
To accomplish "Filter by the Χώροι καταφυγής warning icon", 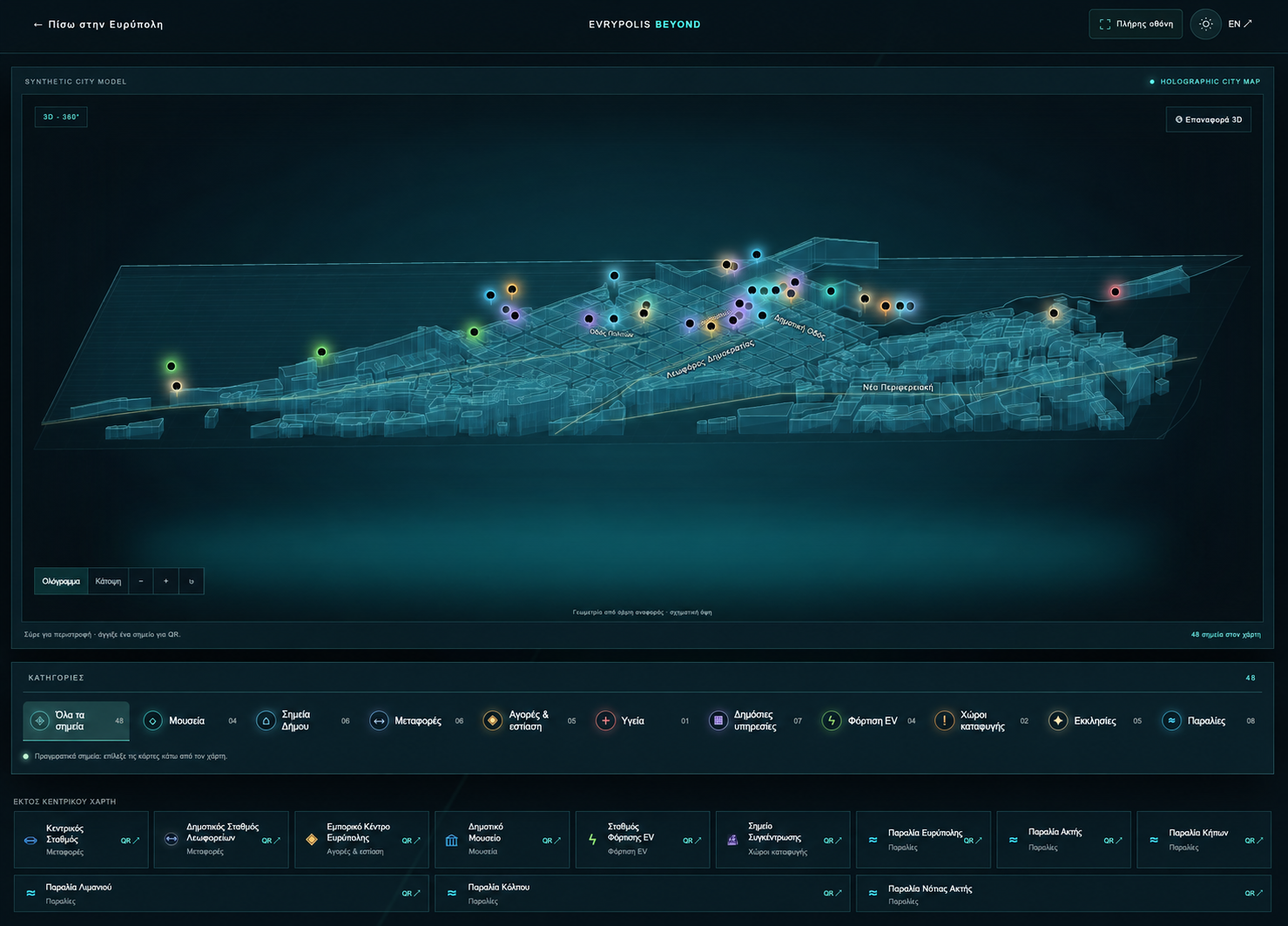I will (944, 720).
